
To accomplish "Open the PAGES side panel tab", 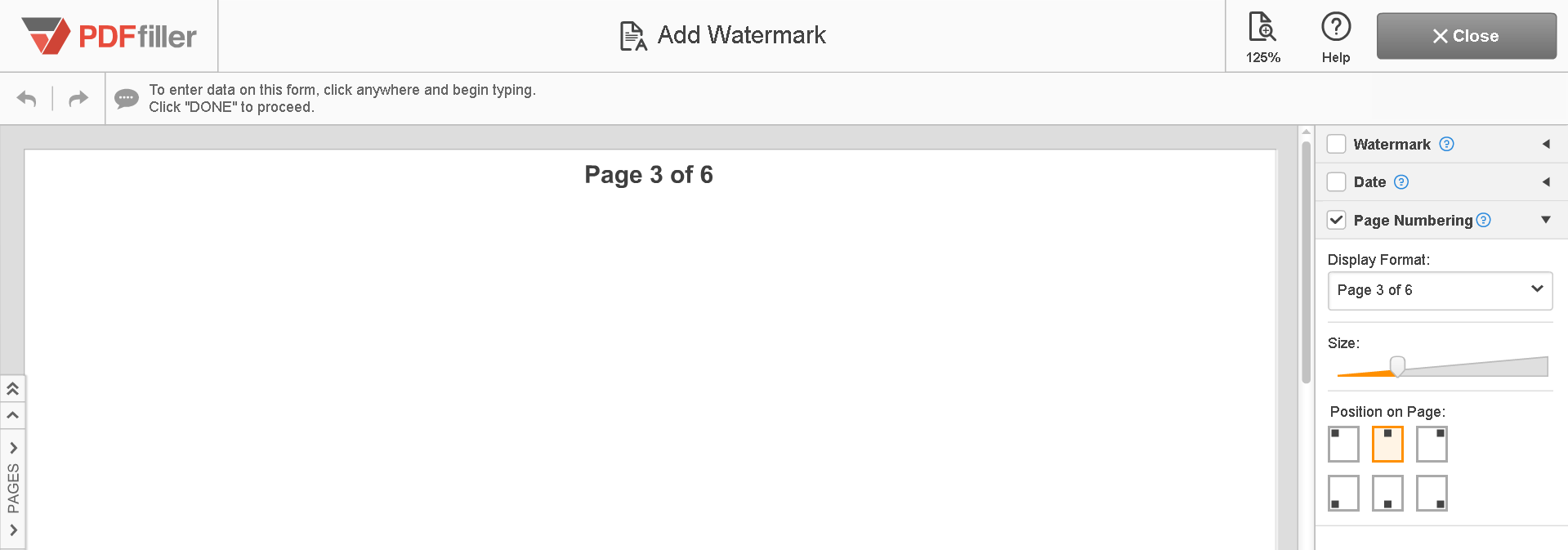I will [x=13, y=488].
